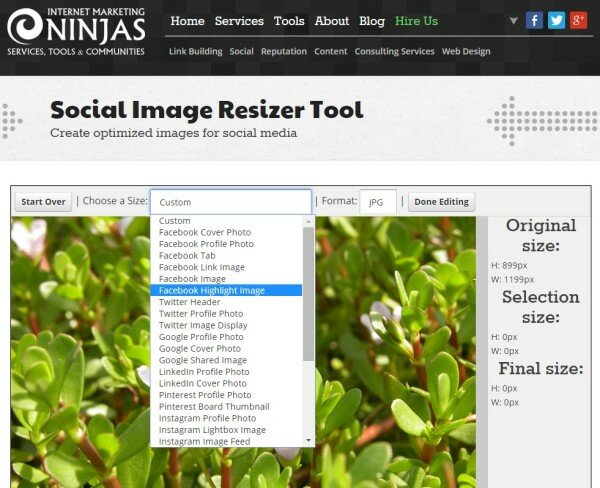Pick Twitter Image Display option
This screenshot has height=488, width=600.
point(226,325)
